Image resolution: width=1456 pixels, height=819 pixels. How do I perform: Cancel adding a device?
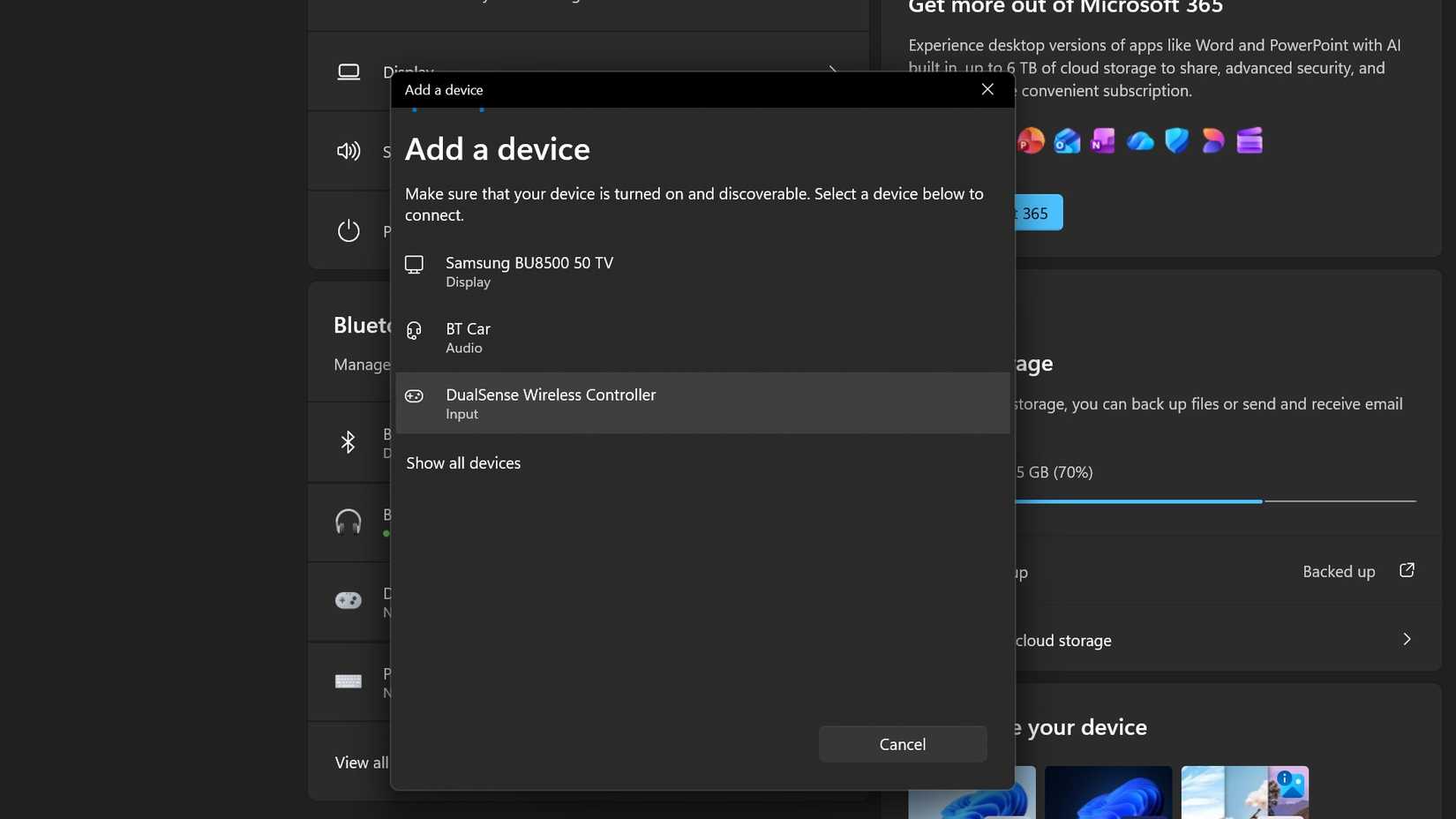(x=903, y=744)
